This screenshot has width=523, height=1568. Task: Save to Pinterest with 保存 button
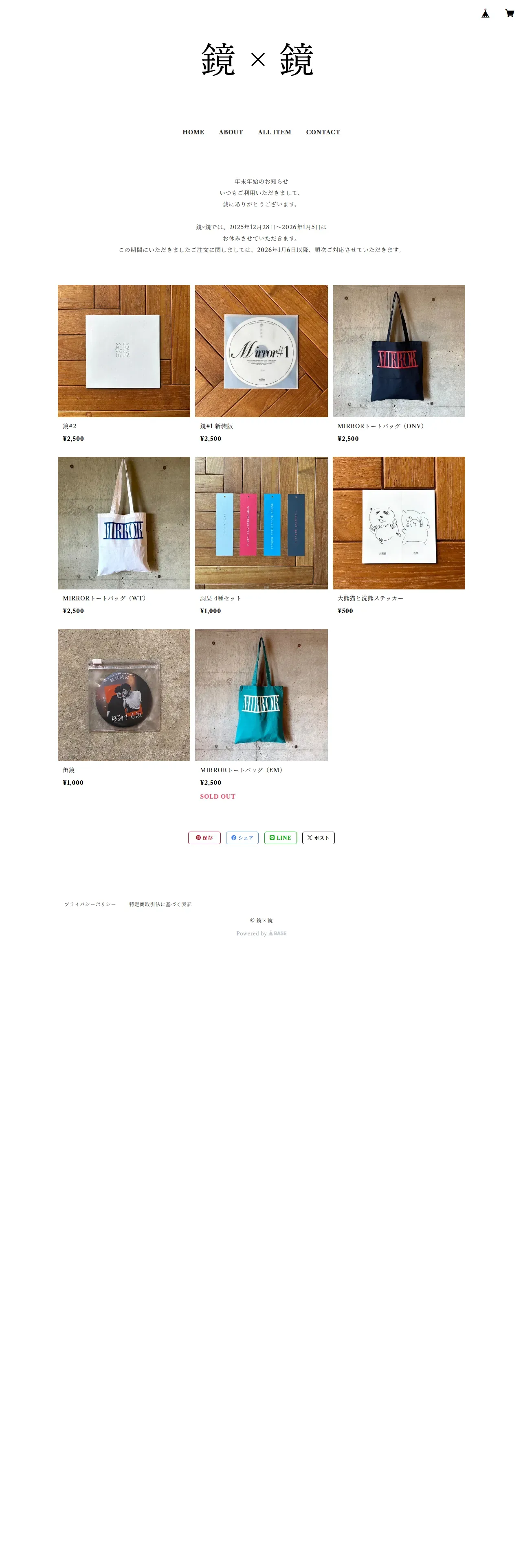click(204, 838)
